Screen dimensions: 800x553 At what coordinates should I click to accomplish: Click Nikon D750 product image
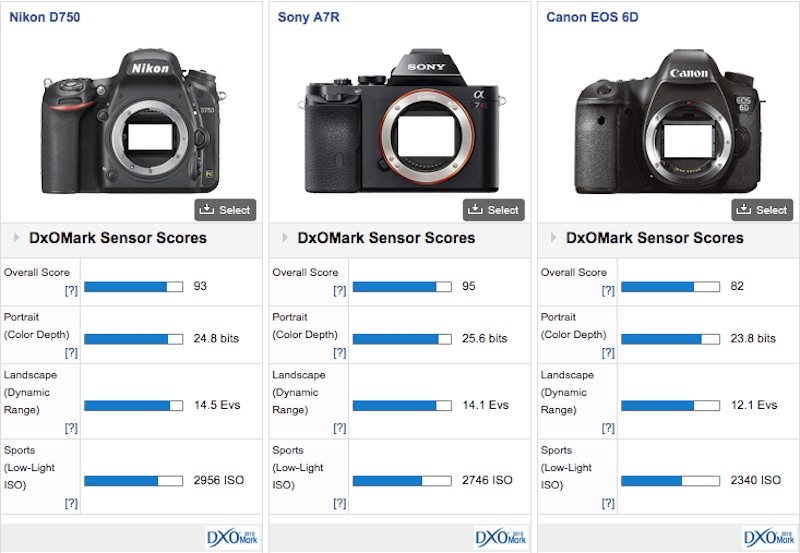coord(133,121)
